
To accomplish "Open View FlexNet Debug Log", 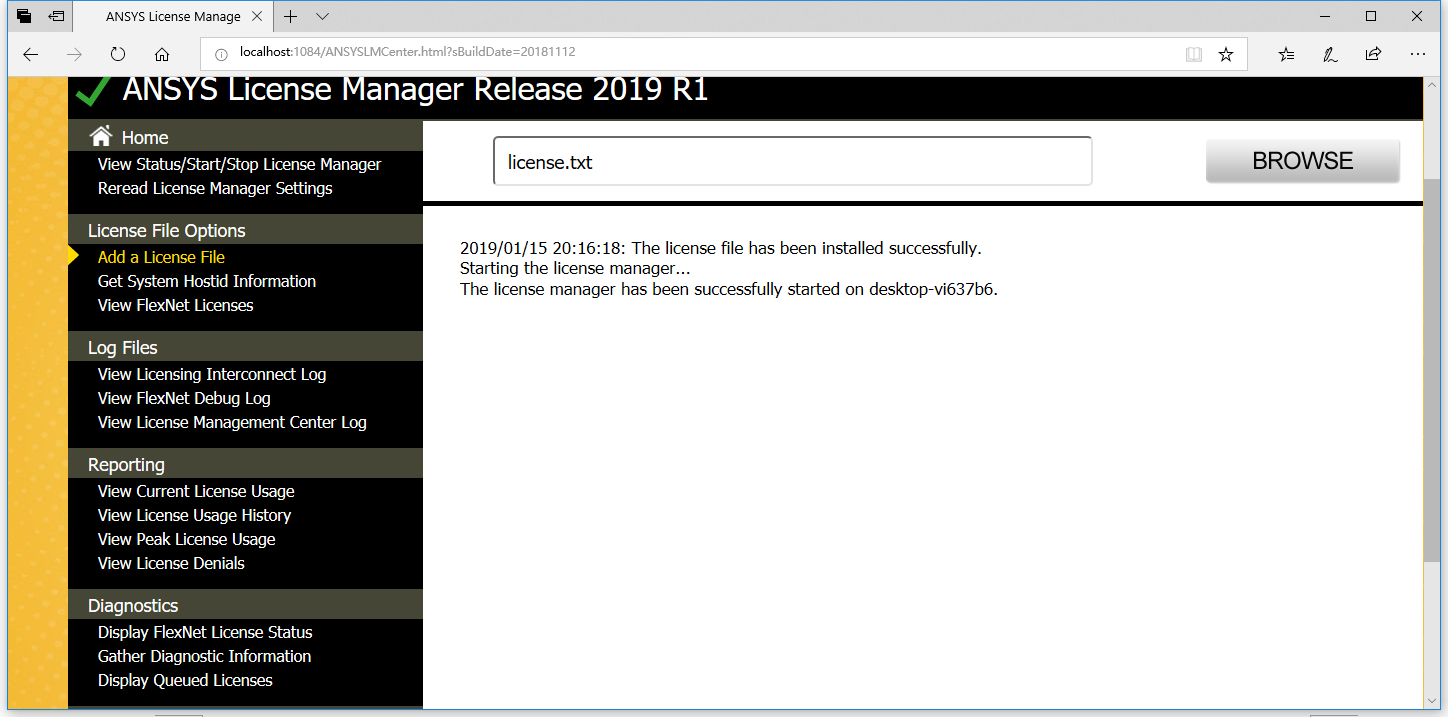I will coord(184,398).
